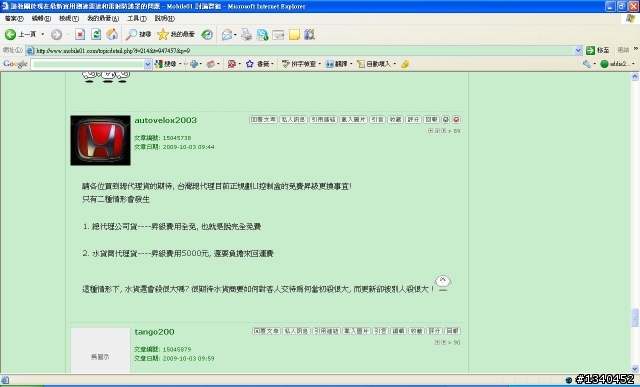
Task: Click the IE Forward arrow button
Action: click(x=56, y=35)
